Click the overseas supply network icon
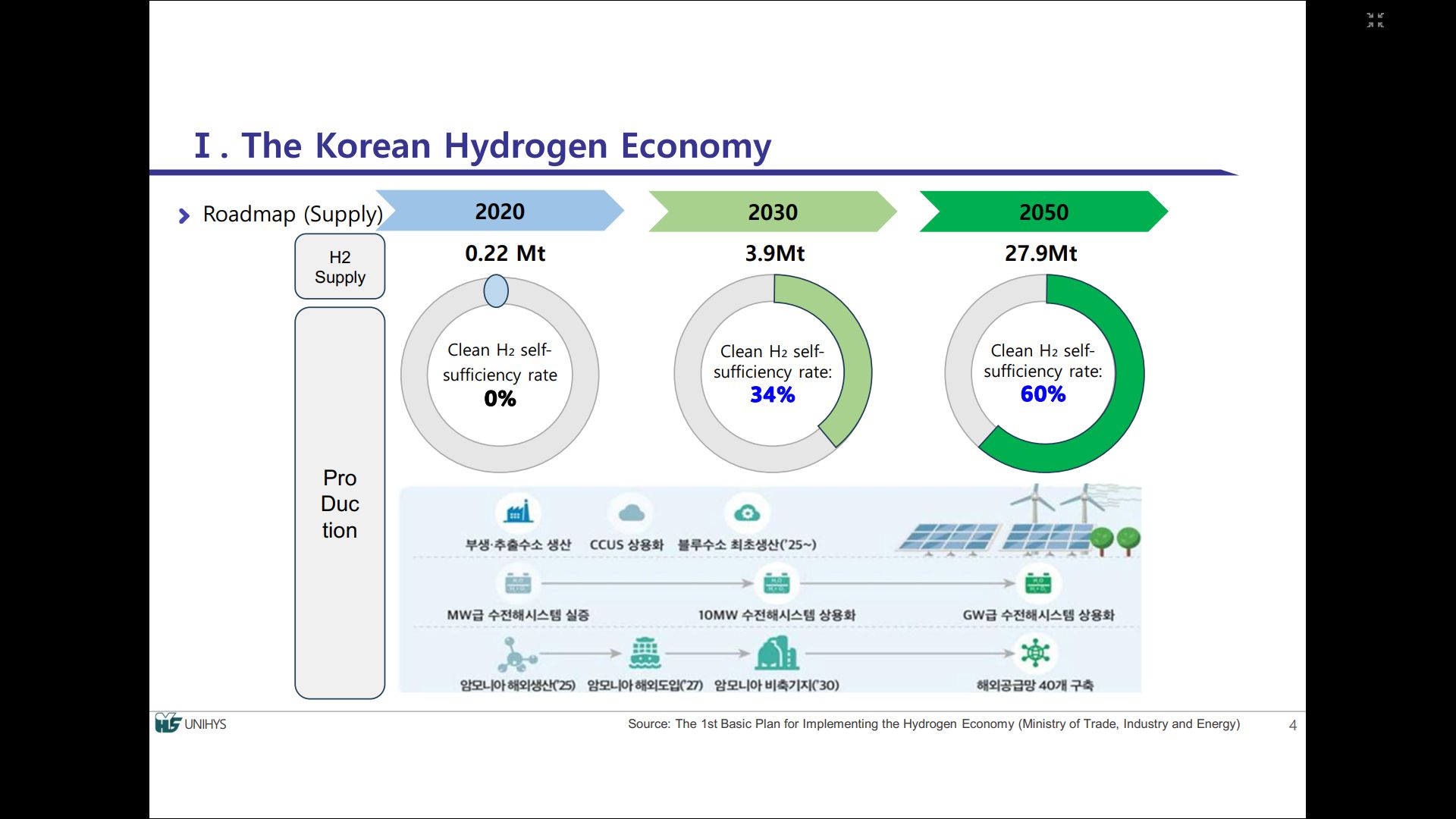This screenshot has height=819, width=1456. pyautogui.click(x=1035, y=653)
